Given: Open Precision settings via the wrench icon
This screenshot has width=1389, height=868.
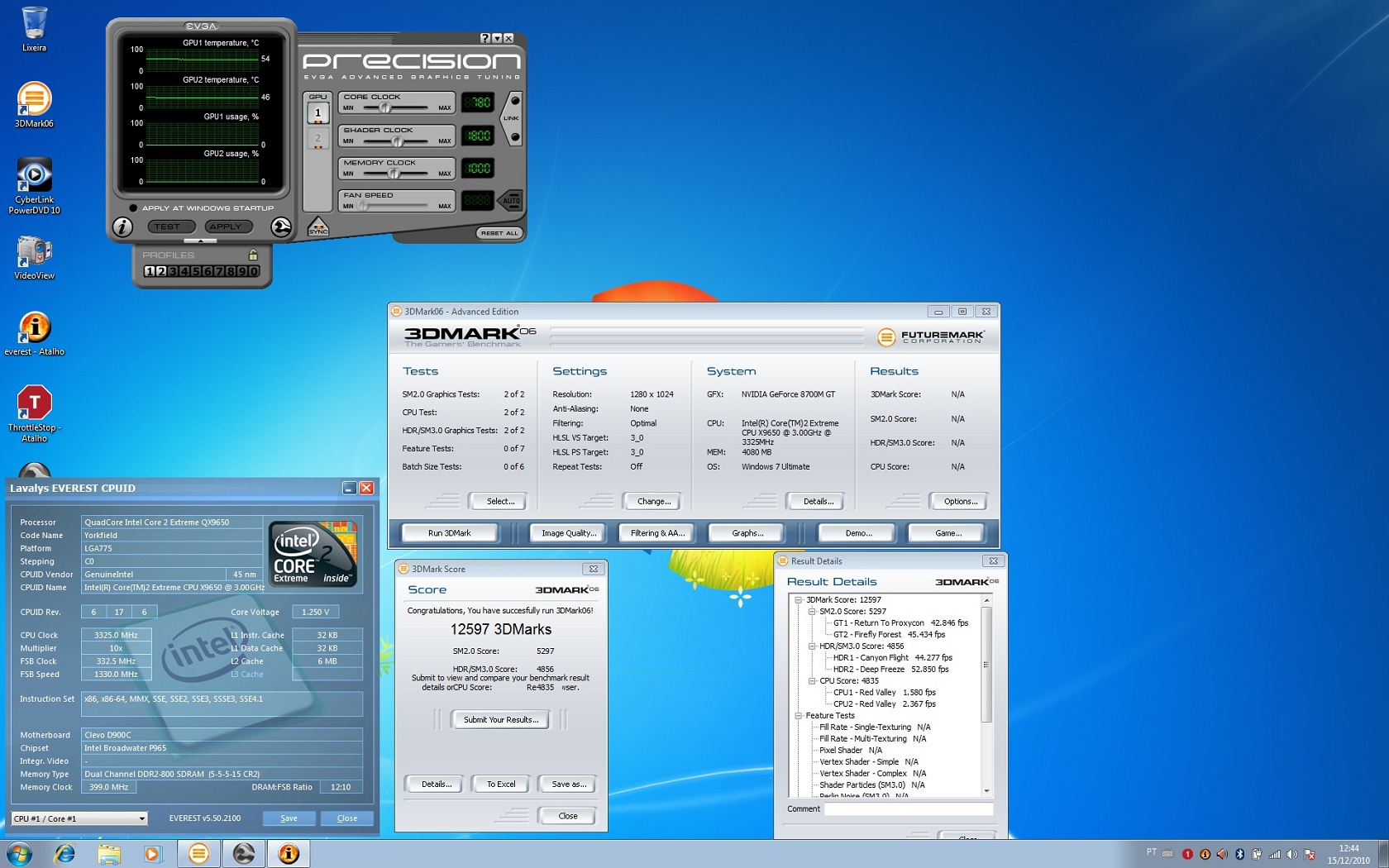Looking at the screenshot, I should point(281,227).
